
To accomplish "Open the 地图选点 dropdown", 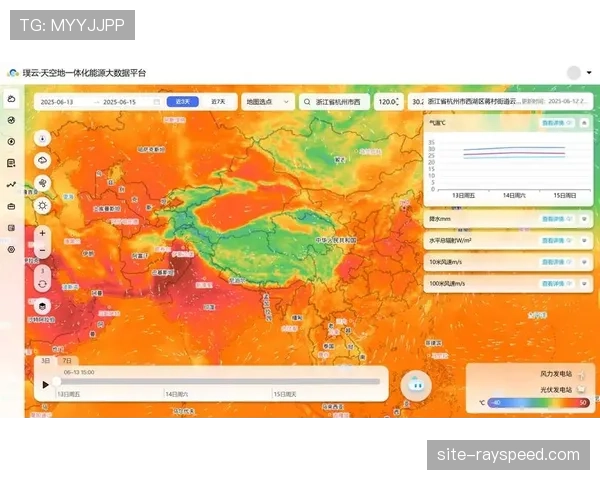I will [x=267, y=102].
